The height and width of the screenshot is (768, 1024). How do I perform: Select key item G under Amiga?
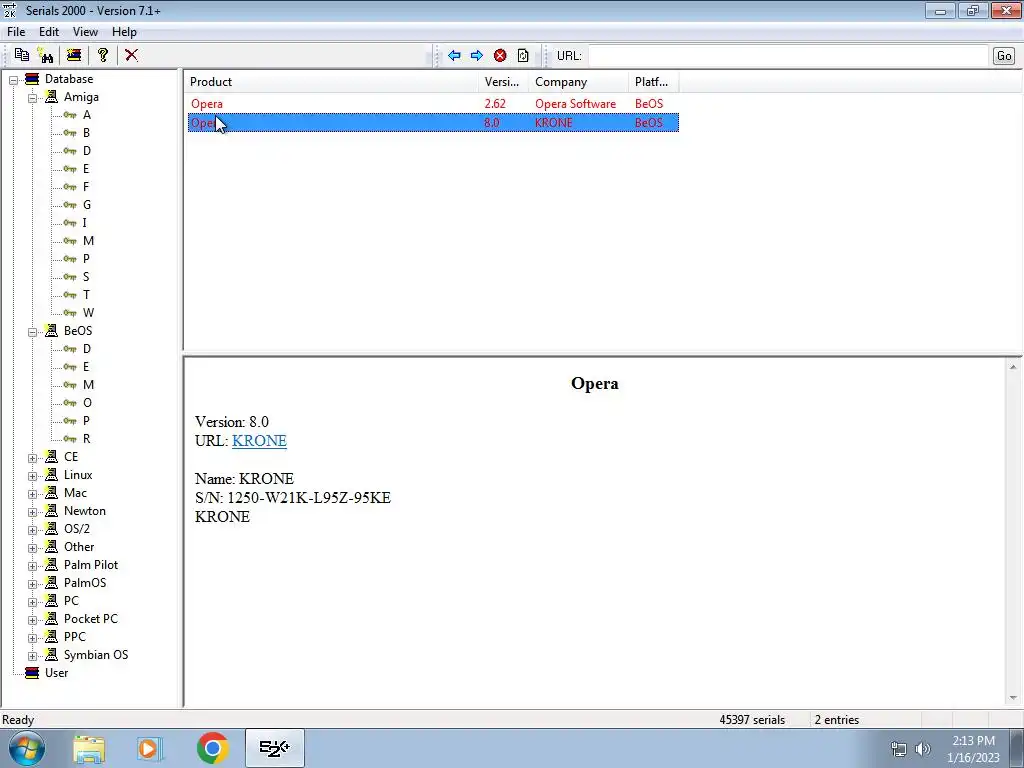point(87,205)
